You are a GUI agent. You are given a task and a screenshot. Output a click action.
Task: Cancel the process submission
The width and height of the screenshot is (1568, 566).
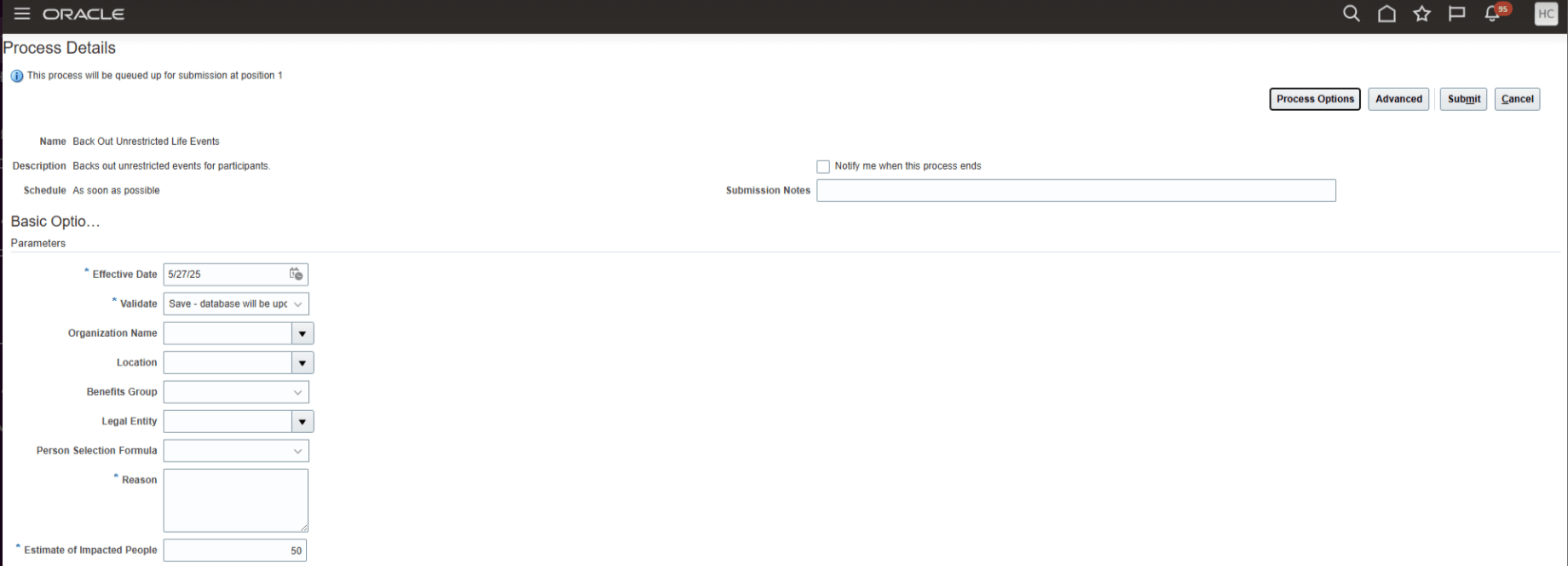(x=1517, y=99)
